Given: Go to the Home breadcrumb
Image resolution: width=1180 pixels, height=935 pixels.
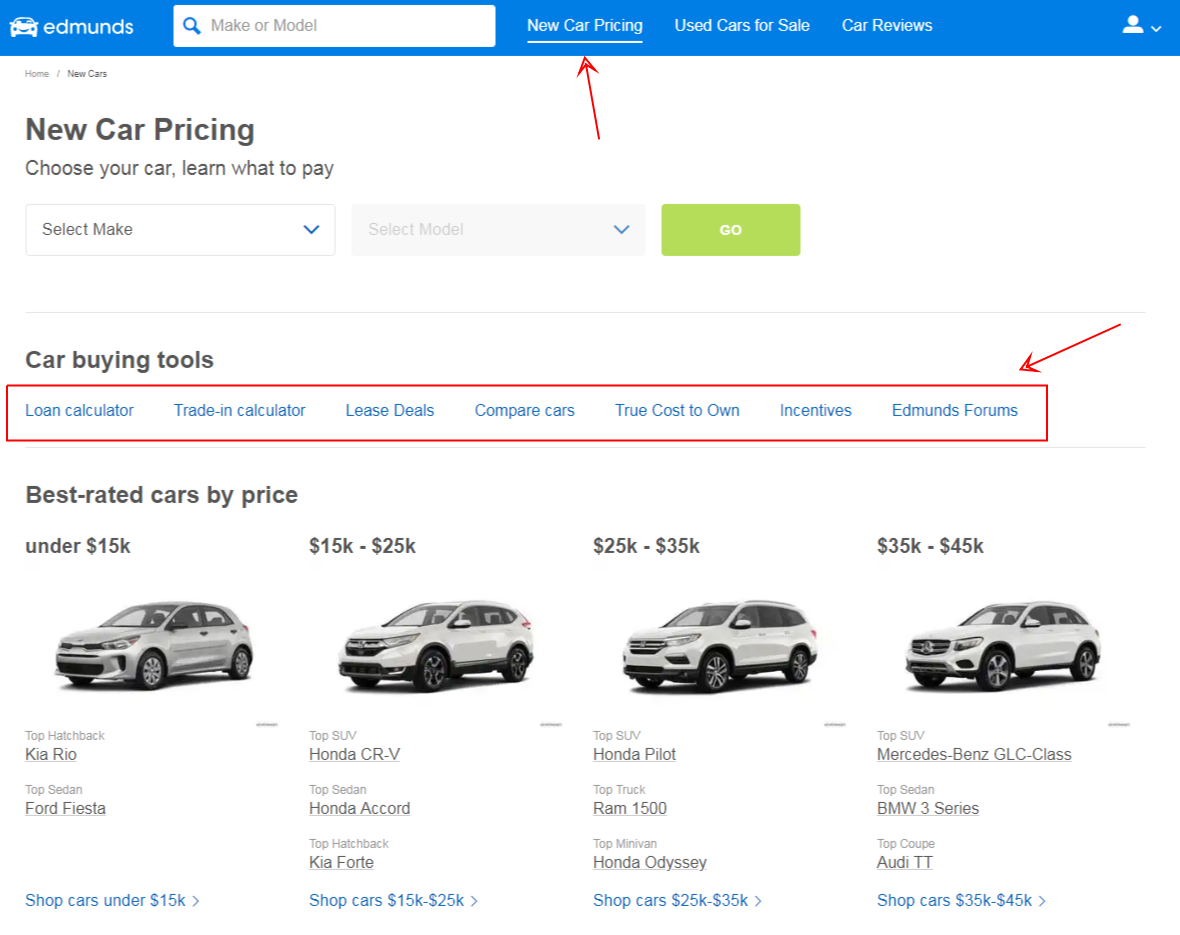Looking at the screenshot, I should 37,74.
